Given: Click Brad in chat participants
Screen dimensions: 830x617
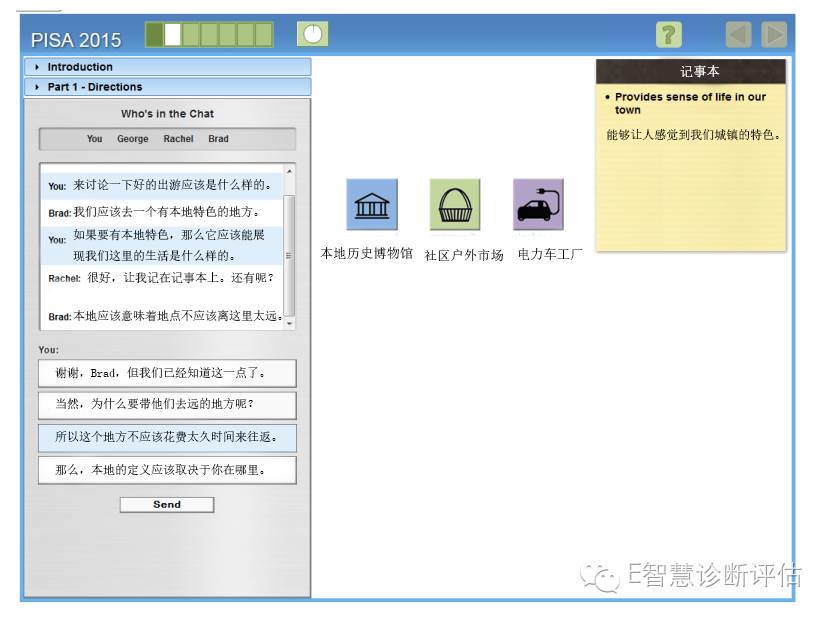Looking at the screenshot, I should [x=218, y=139].
